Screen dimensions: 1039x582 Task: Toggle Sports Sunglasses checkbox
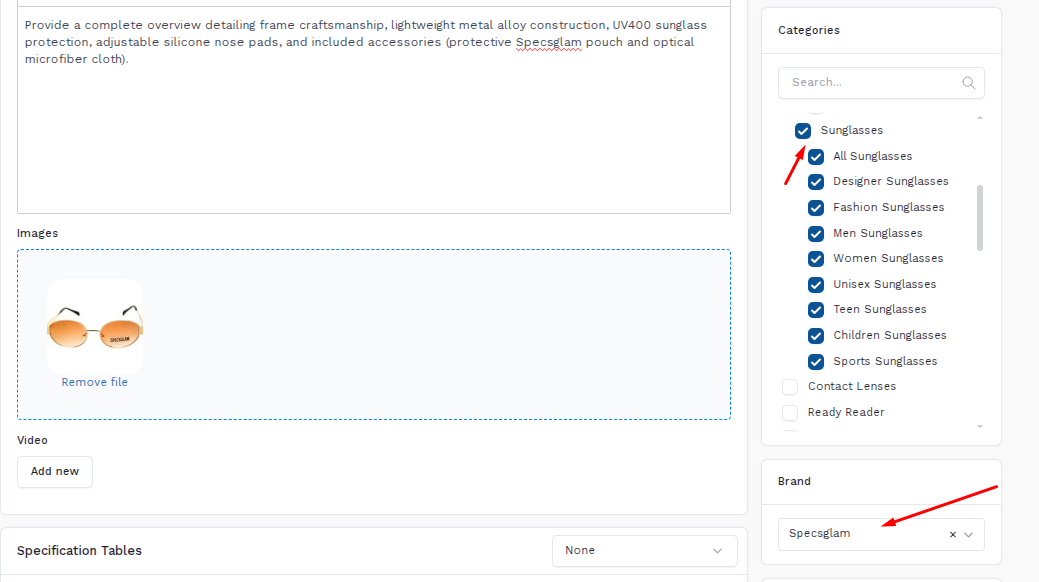[x=816, y=361]
